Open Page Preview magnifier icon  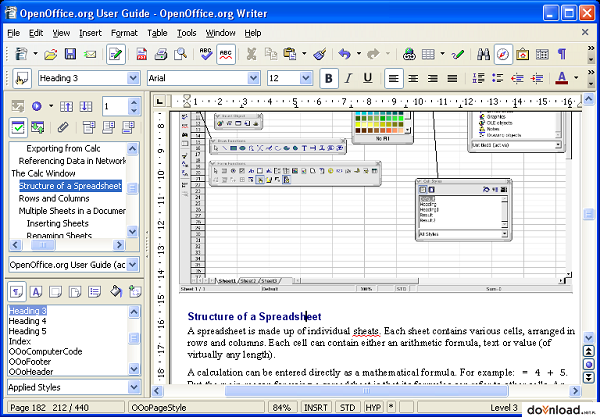[180, 54]
